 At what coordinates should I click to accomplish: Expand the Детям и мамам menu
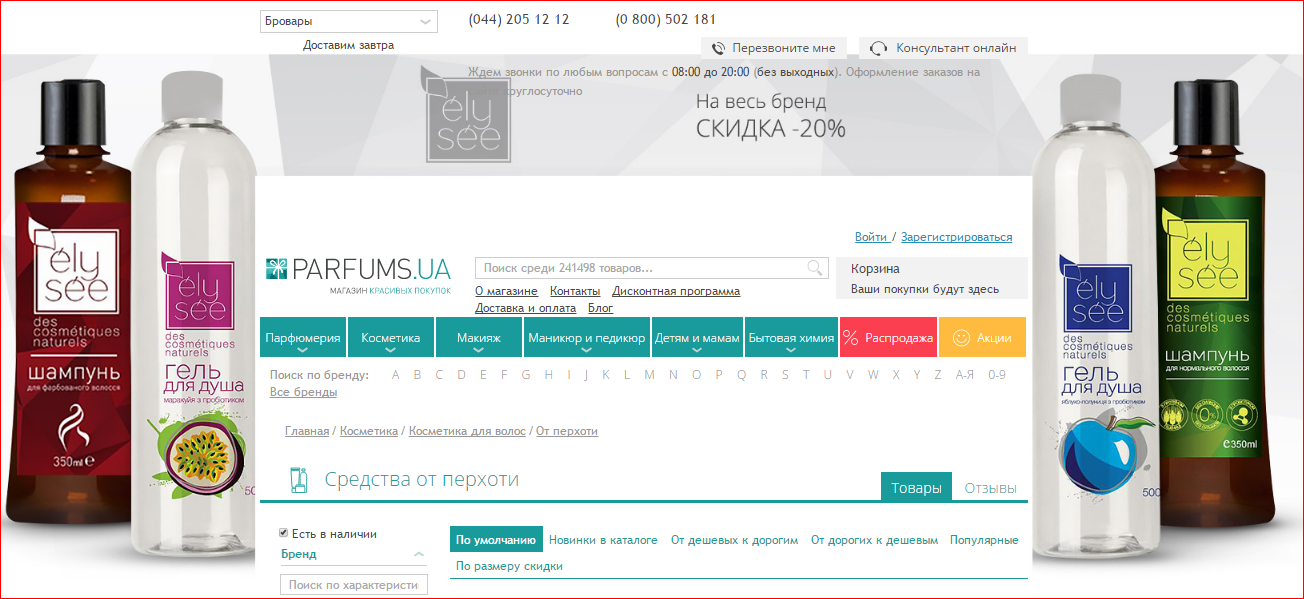click(697, 337)
